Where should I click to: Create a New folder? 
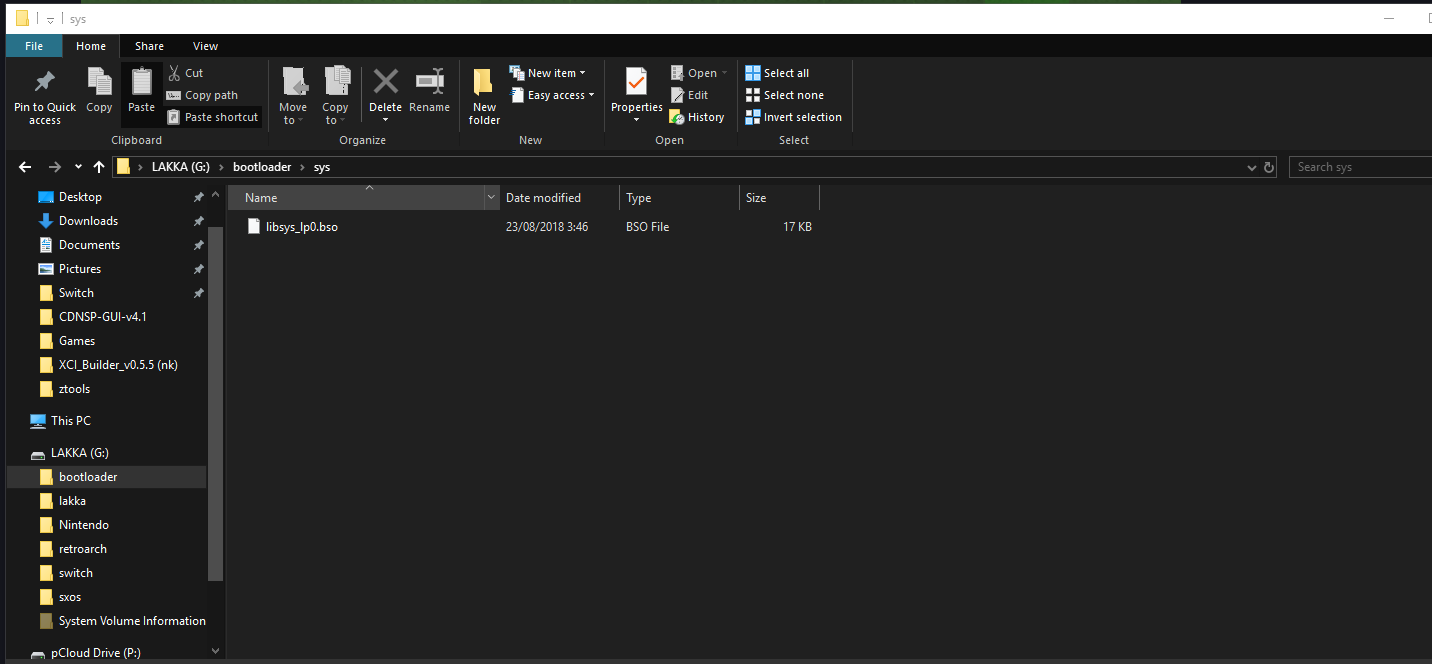(x=484, y=96)
